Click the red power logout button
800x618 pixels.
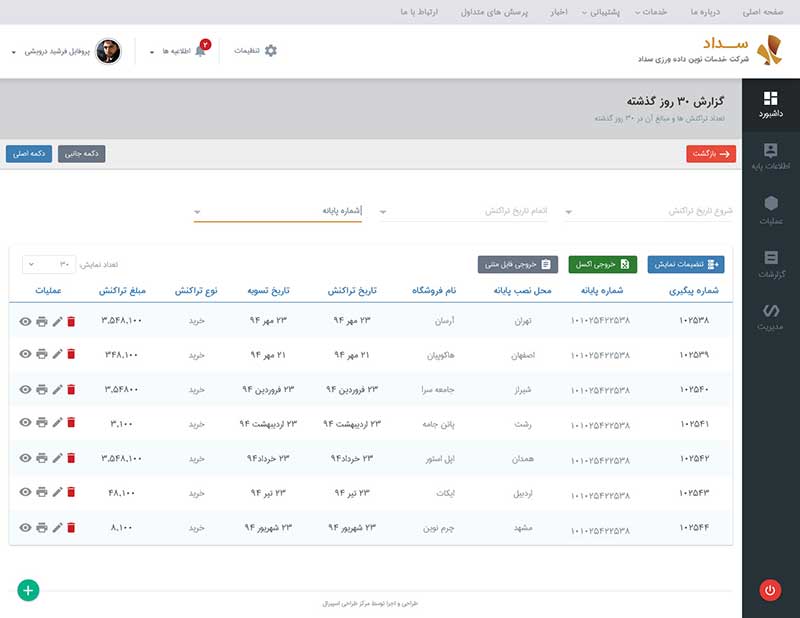tap(770, 590)
